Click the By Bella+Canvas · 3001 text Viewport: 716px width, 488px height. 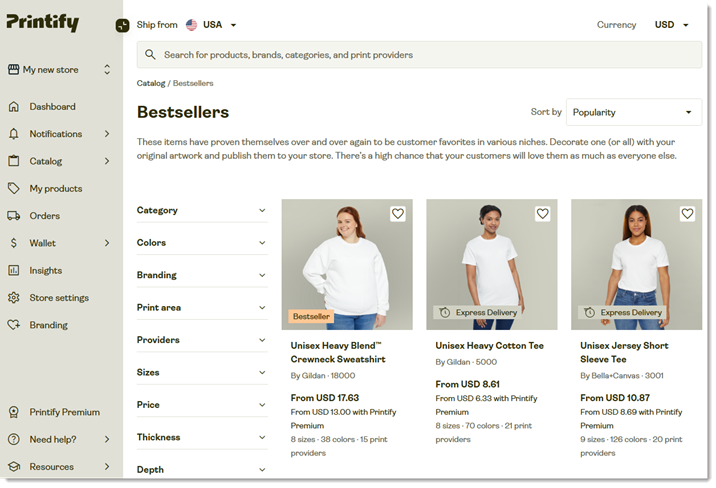click(622, 376)
